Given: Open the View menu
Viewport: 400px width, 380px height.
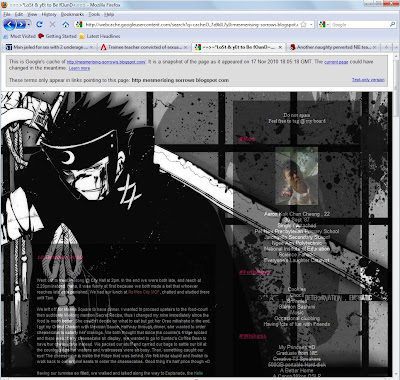Looking at the screenshot, I should coord(32,14).
